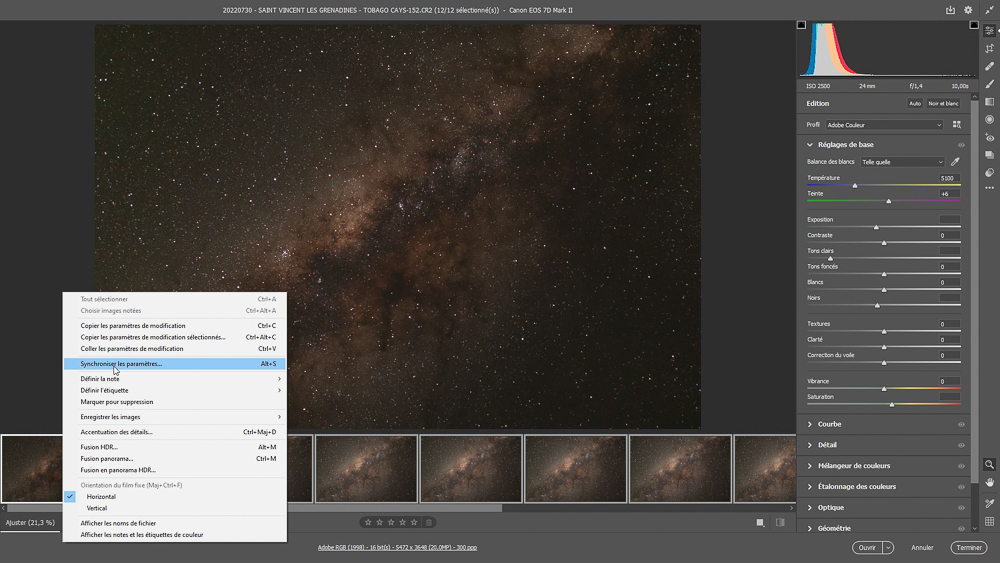Open the Profil Adobe Couleur dropdown
Viewport: 1000px width, 563px height.
click(884, 125)
